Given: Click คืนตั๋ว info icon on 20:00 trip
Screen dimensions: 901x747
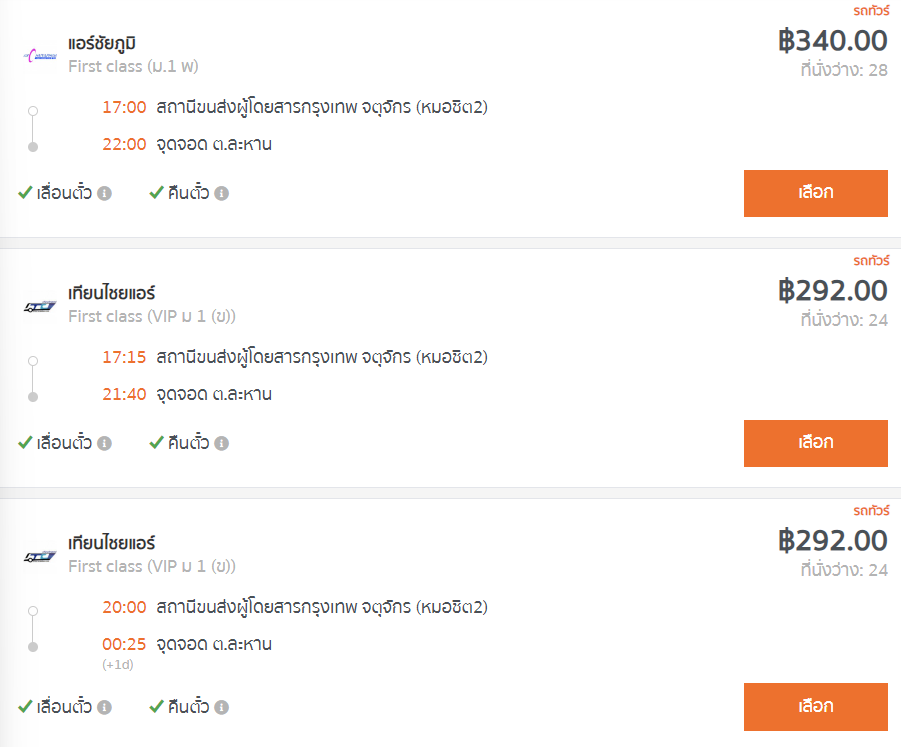Looking at the screenshot, I should [221, 707].
